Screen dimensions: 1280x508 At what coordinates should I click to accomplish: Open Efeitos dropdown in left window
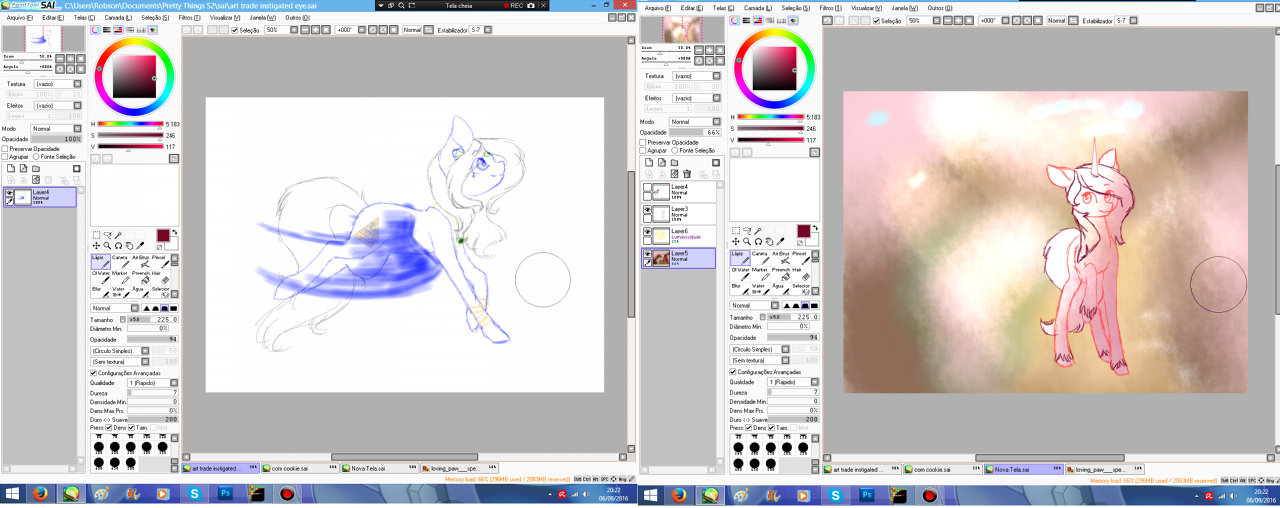pyautogui.click(x=58, y=105)
